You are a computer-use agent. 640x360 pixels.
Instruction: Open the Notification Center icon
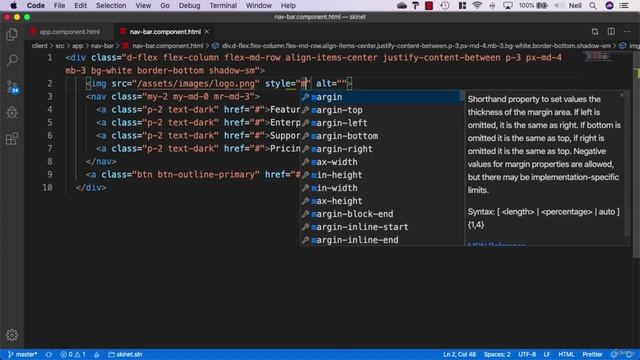624,5
